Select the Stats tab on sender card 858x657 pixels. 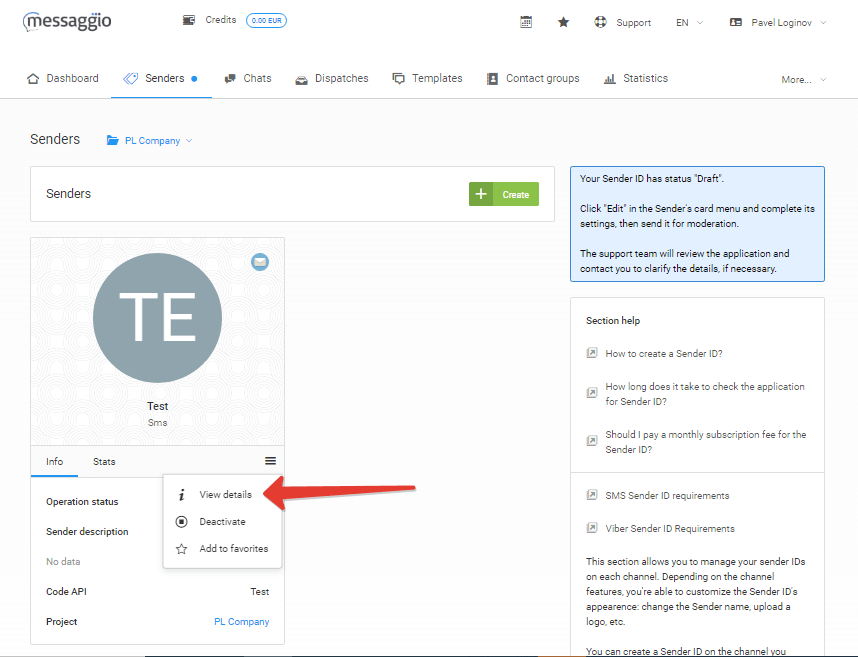(x=104, y=462)
